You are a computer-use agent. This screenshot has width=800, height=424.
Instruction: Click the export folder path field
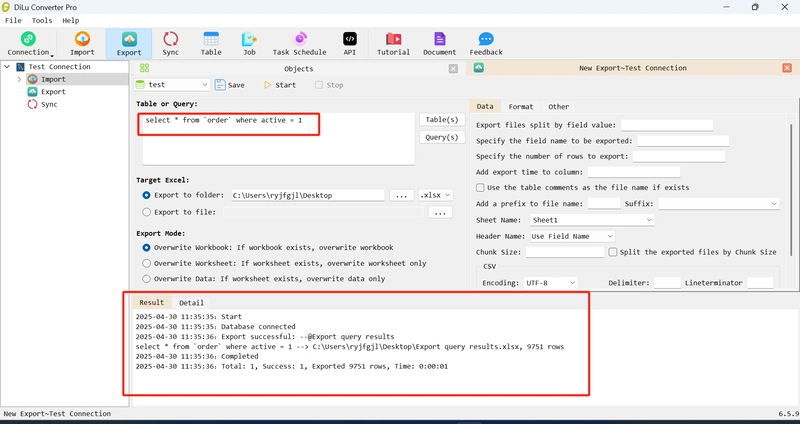click(308, 195)
